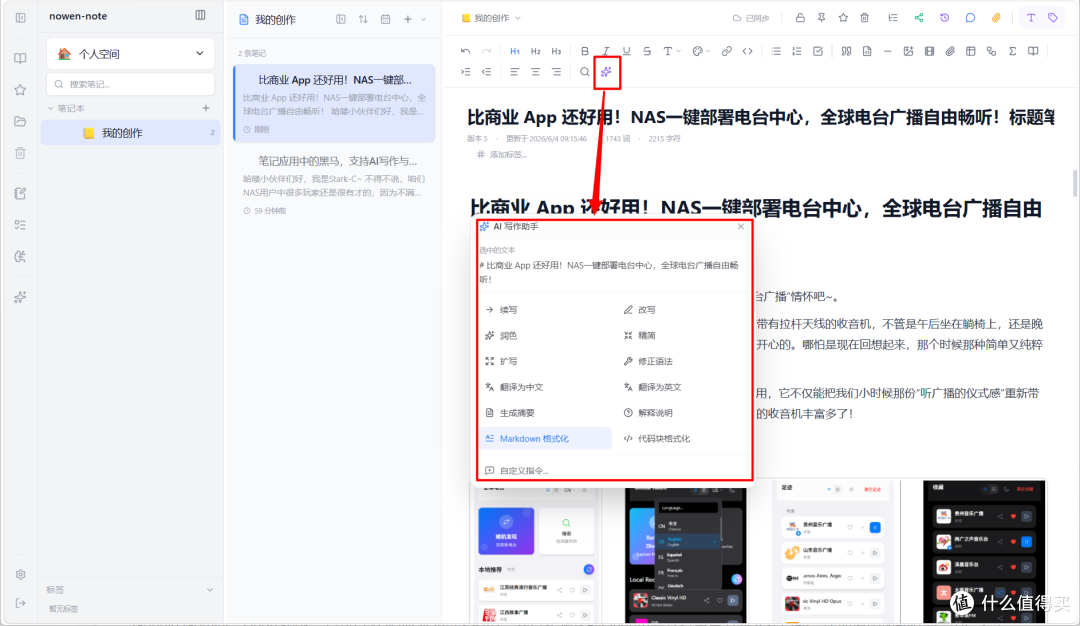1080x626 pixels.
Task: Apply Heading 3 (H3) format
Action: click(556, 51)
